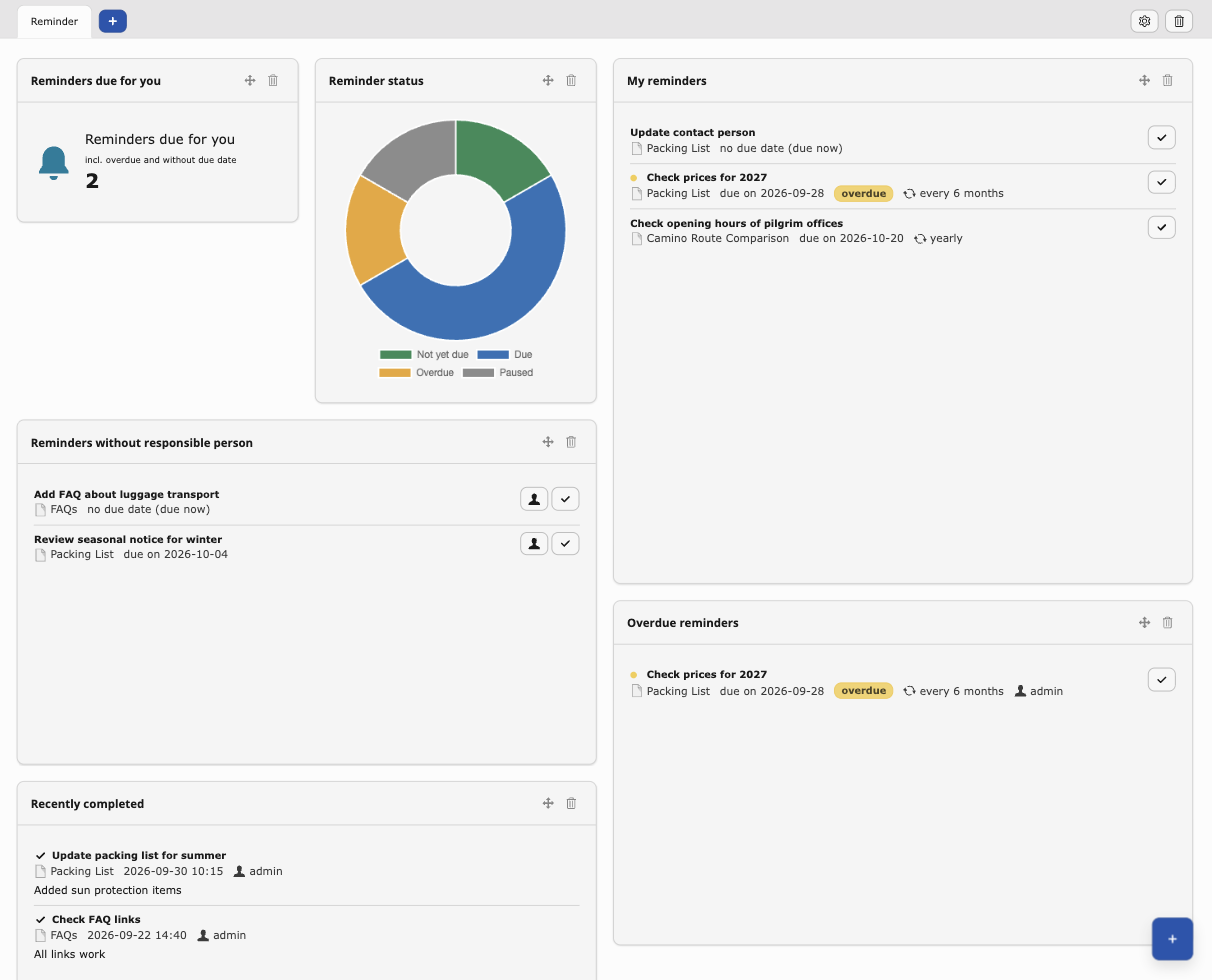This screenshot has height=980, width=1212.
Task: Click the orange Overdue chart segment
Action: pyautogui.click(x=374, y=230)
